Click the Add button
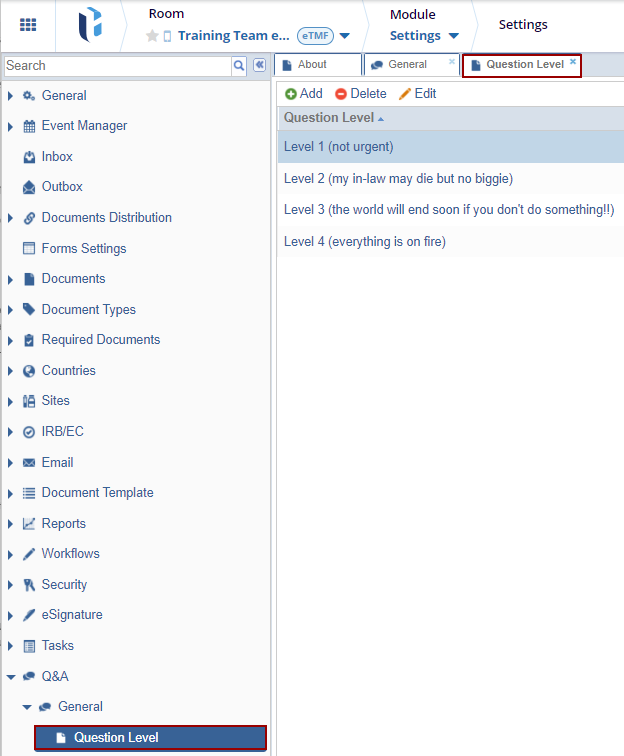Image resolution: width=624 pixels, height=756 pixels. click(x=303, y=94)
